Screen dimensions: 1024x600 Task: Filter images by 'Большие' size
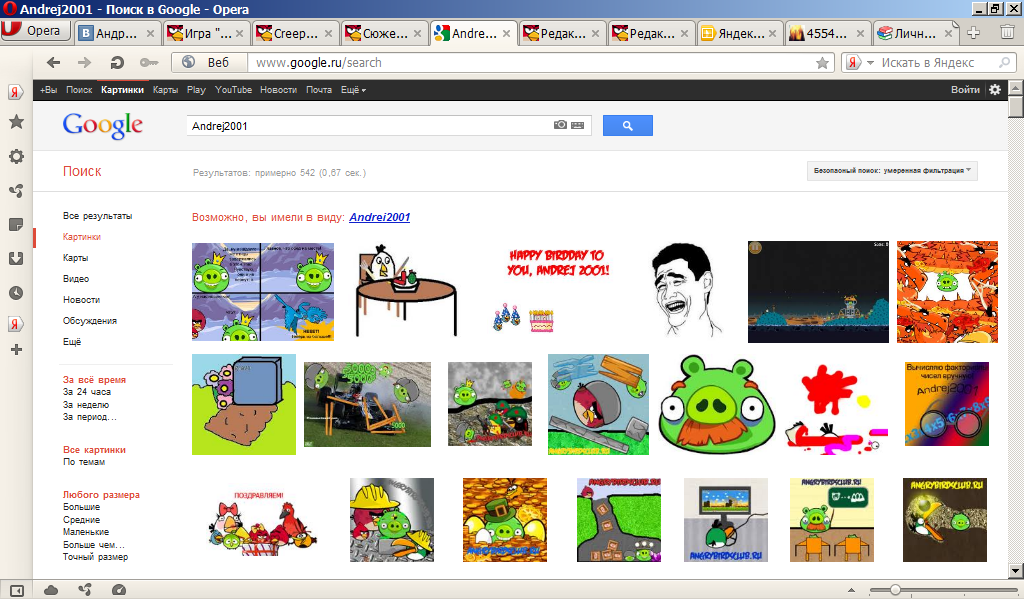(82, 507)
